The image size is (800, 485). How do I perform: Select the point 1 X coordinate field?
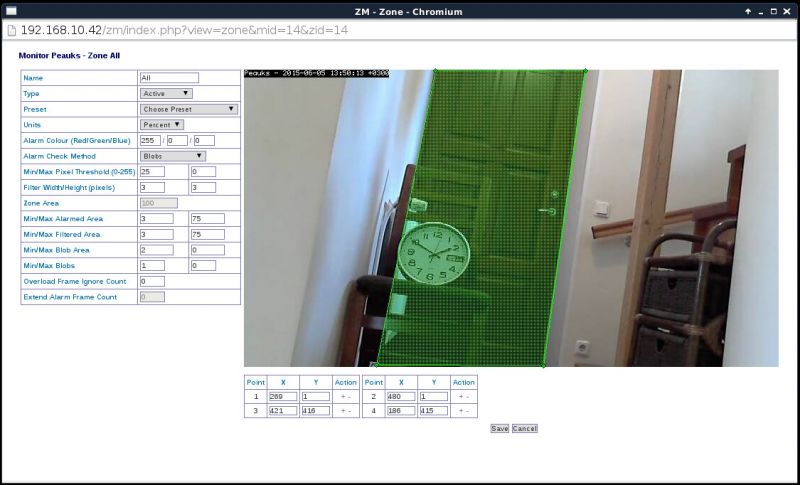(282, 397)
